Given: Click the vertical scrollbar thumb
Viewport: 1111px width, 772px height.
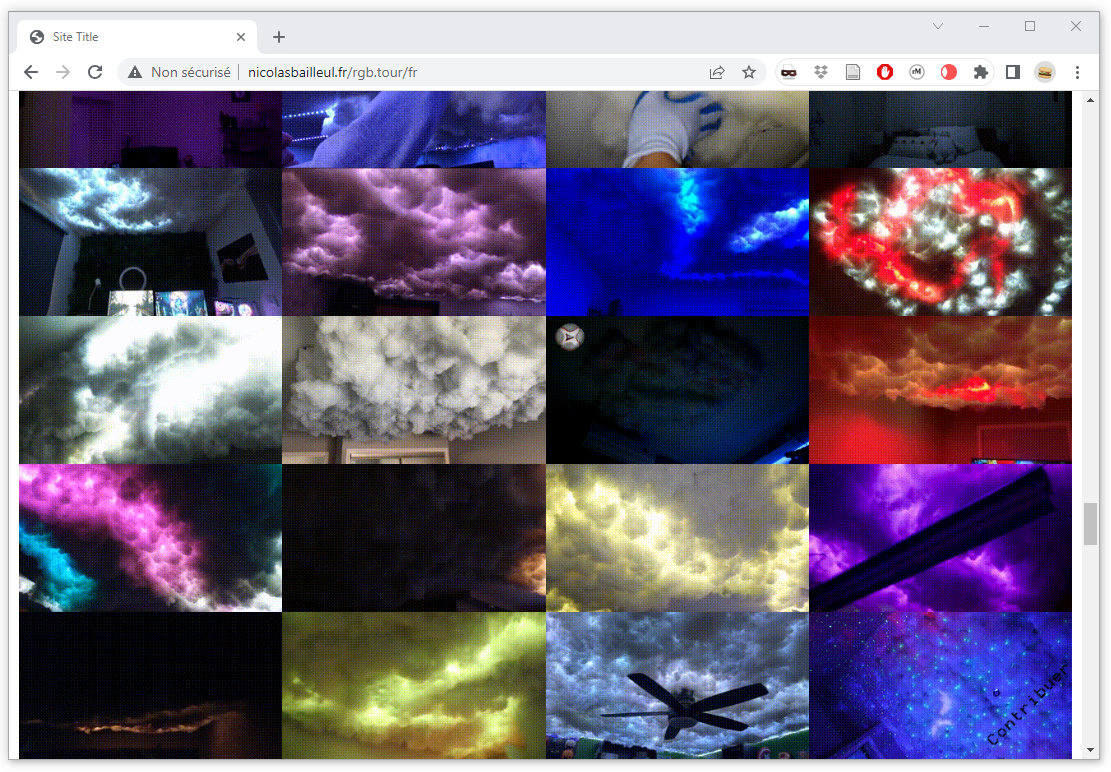Looking at the screenshot, I should tap(1090, 524).
